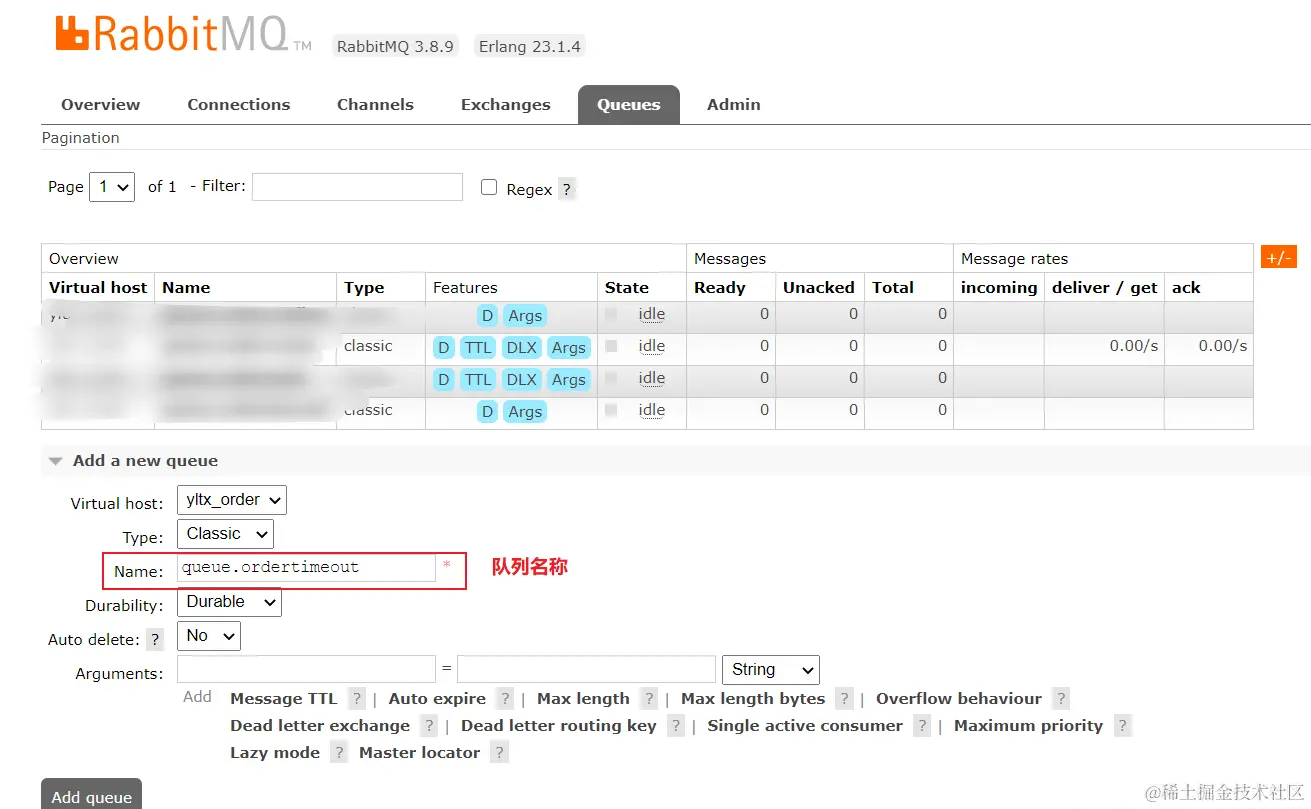
Task: Click the Maximum priority link
Action: tap(1028, 726)
